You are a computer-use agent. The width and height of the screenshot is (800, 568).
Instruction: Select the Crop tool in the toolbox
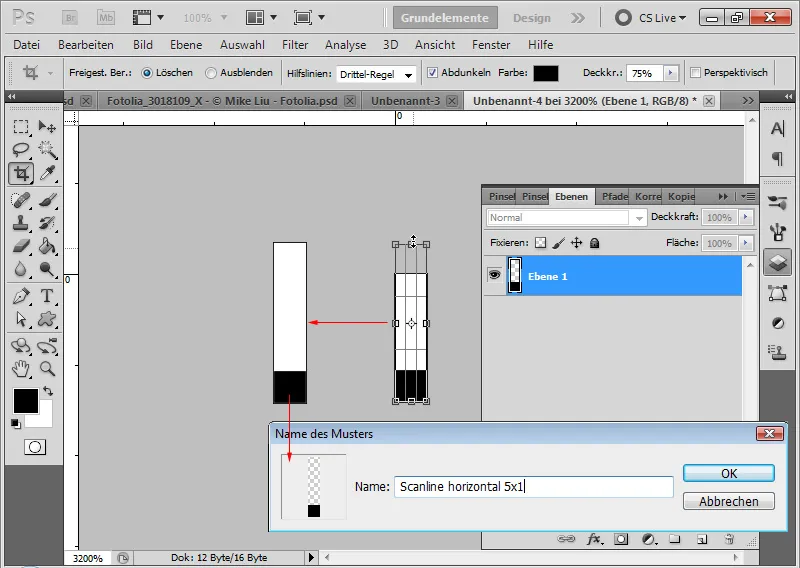point(21,174)
